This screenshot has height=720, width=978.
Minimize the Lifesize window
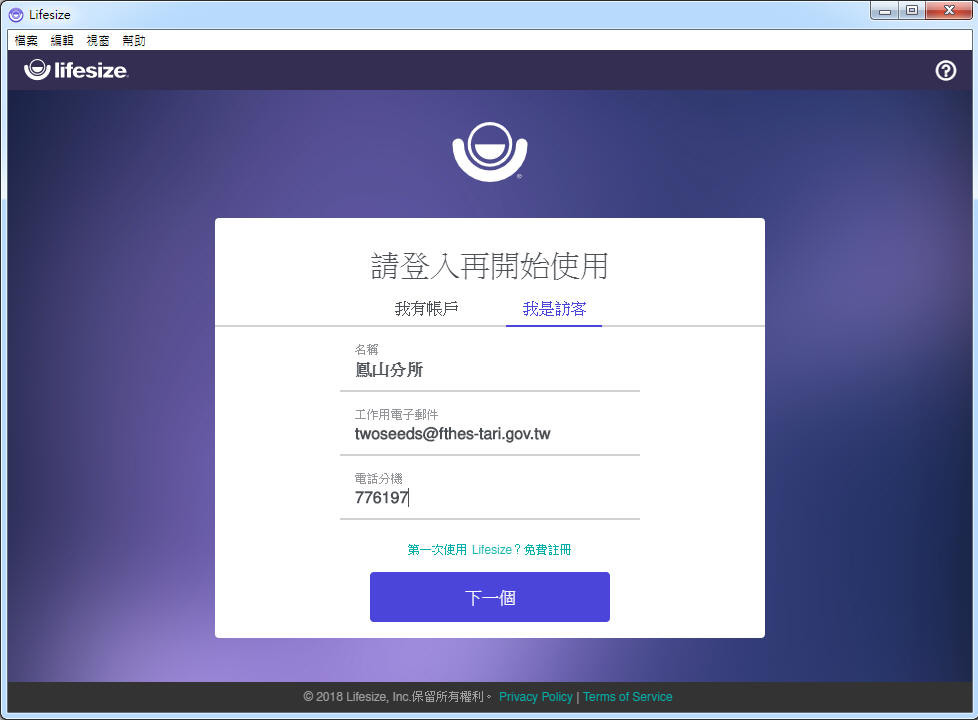tap(884, 11)
